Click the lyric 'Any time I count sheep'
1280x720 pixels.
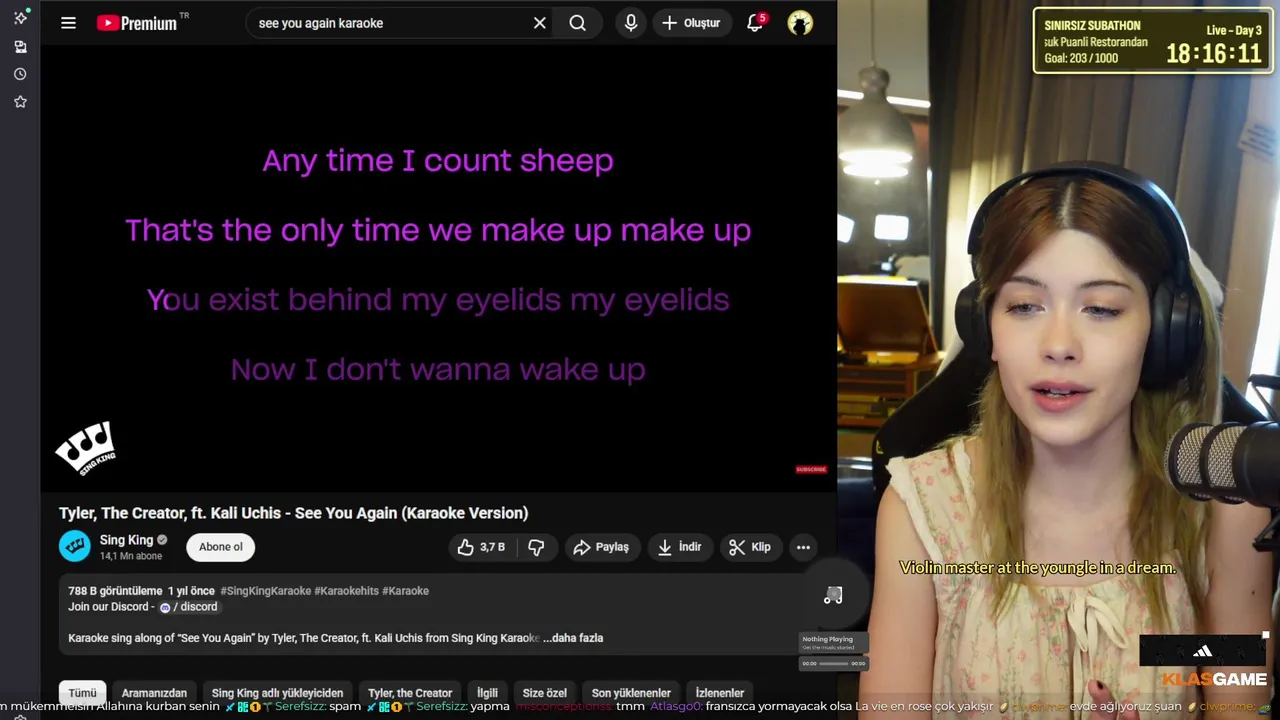(x=438, y=160)
